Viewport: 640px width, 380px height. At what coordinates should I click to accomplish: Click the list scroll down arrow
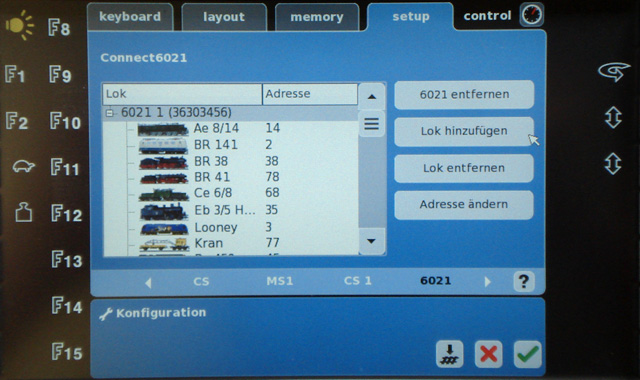coord(371,241)
